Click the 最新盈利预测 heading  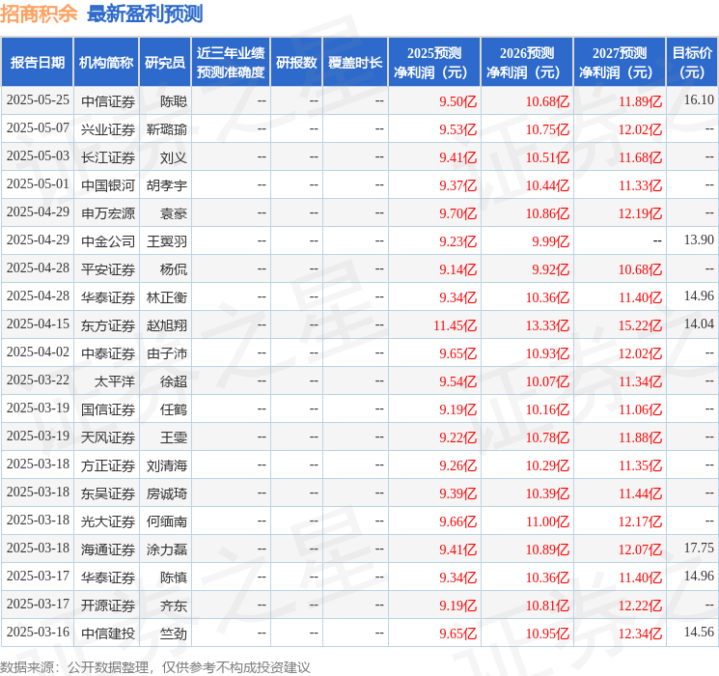click(145, 14)
